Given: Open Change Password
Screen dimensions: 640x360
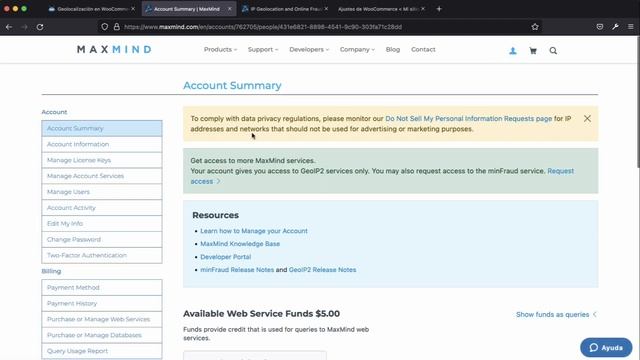Looking at the screenshot, I should [x=102, y=240].
